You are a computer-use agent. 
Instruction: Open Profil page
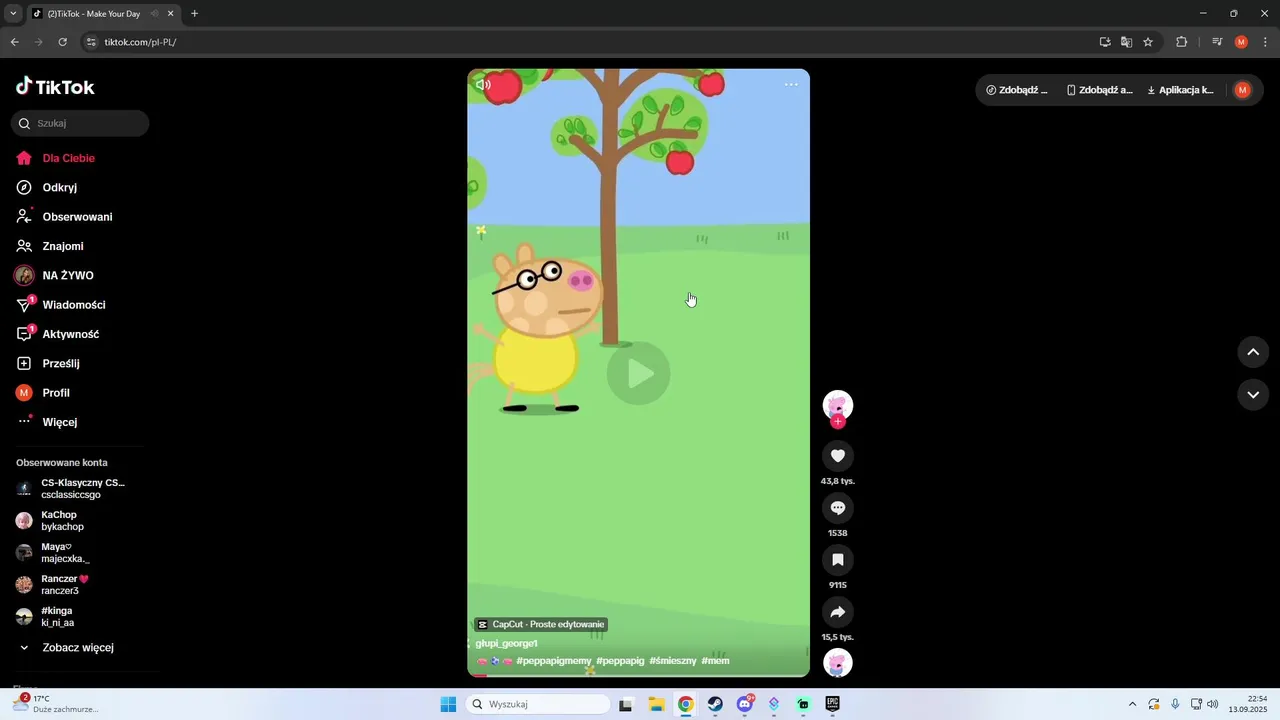click(x=56, y=393)
